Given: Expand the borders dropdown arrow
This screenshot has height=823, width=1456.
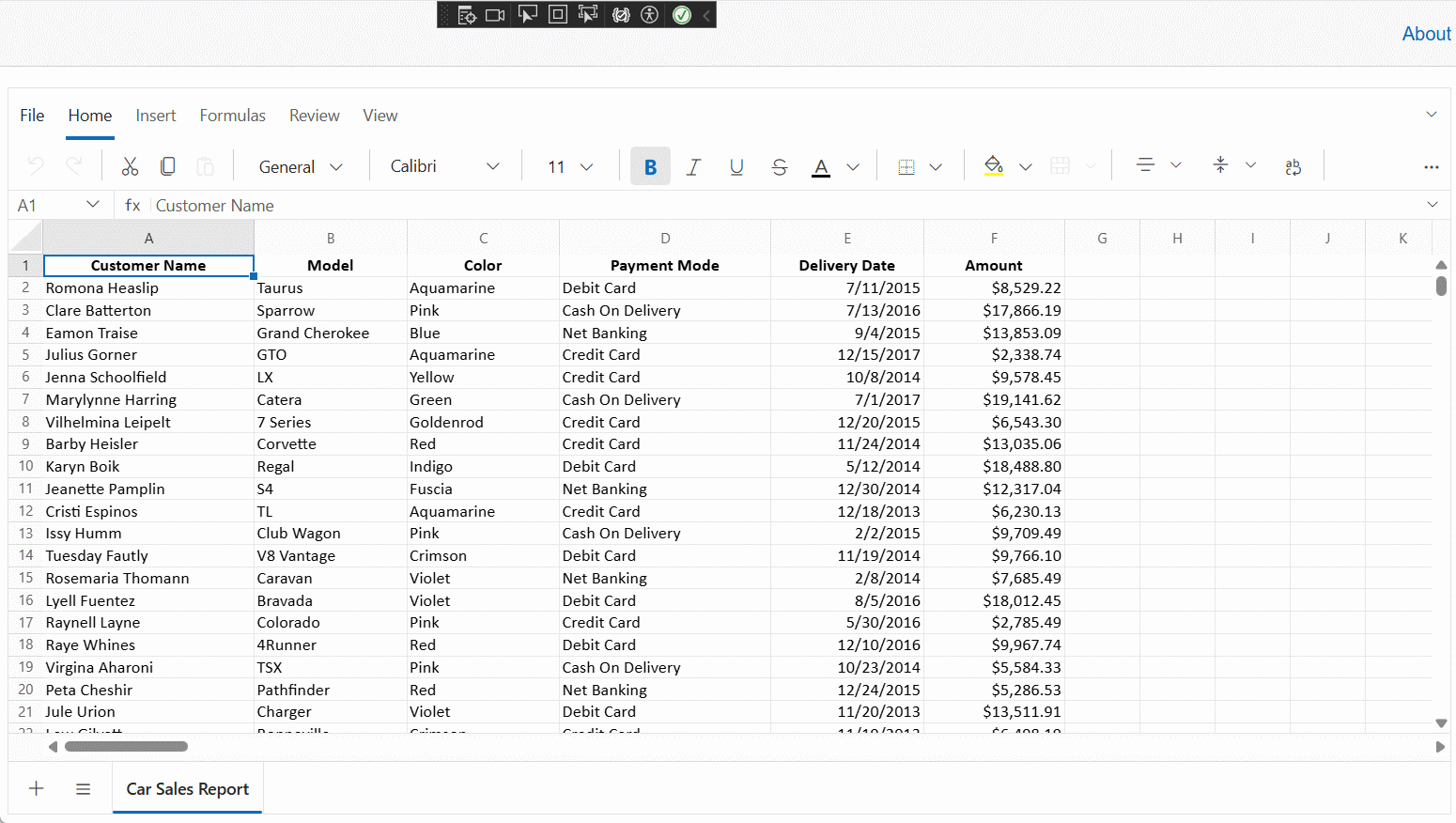Looking at the screenshot, I should point(936,166).
